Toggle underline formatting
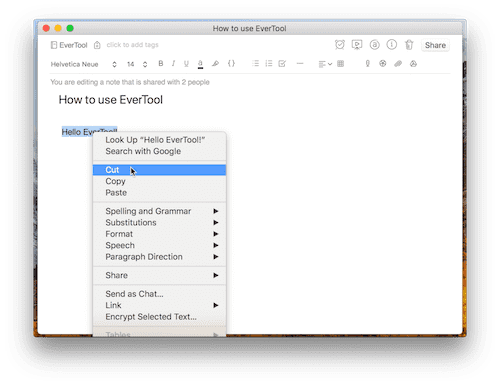The height and width of the screenshot is (385, 500). pyautogui.click(x=186, y=64)
